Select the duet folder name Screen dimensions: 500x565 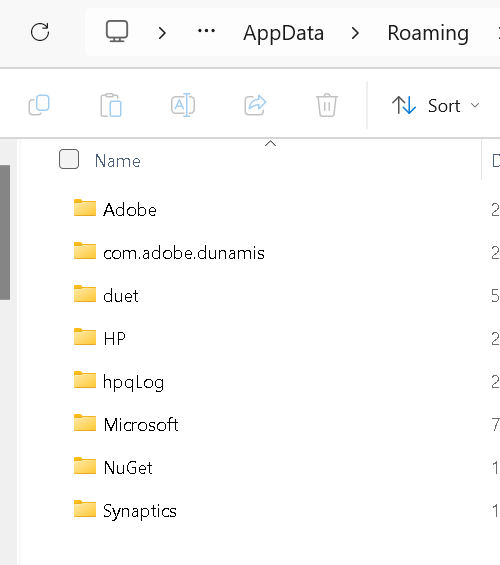121,296
